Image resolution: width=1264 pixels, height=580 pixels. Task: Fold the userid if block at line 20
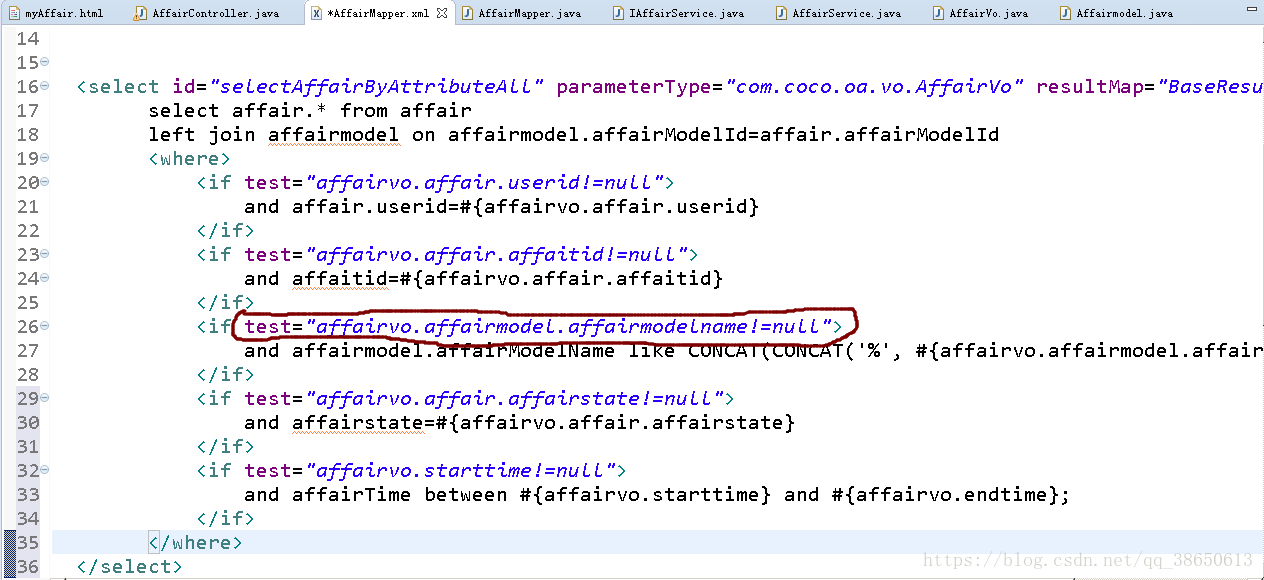click(x=45, y=182)
